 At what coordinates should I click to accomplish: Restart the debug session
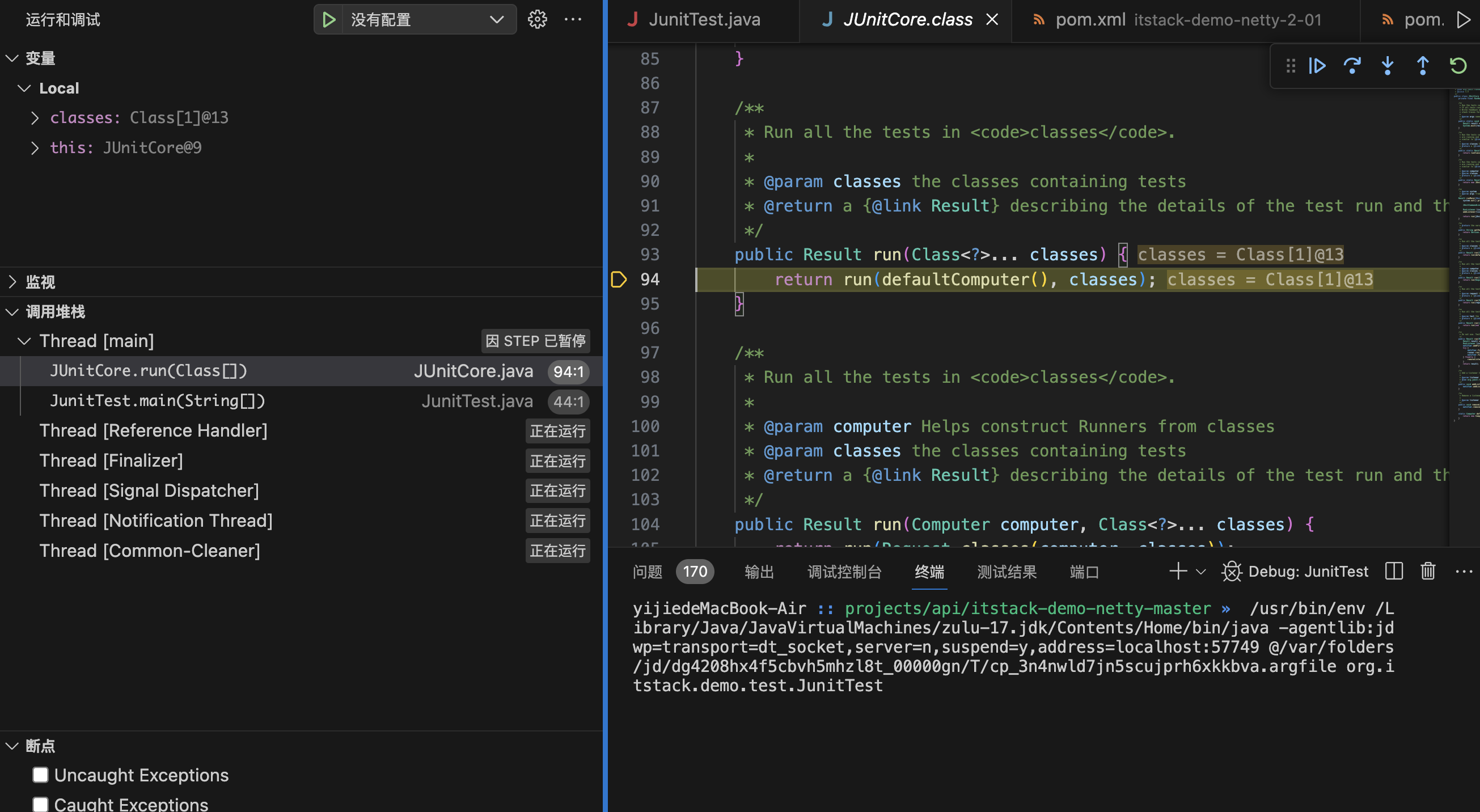click(x=1458, y=66)
